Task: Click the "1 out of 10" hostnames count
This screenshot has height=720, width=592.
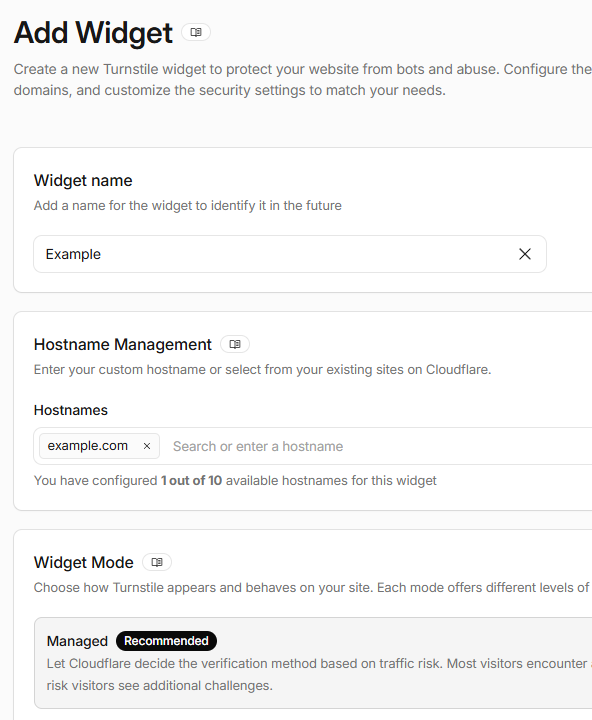Action: coord(192,481)
